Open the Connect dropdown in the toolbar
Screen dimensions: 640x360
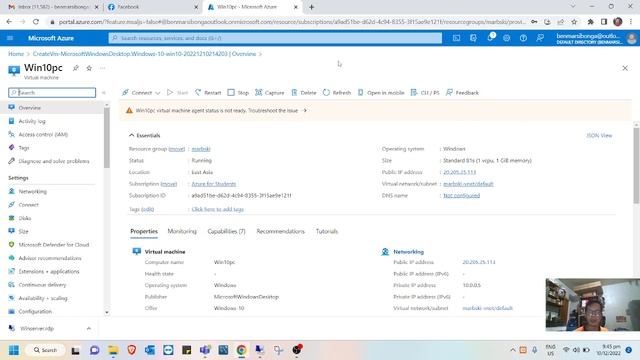point(141,93)
